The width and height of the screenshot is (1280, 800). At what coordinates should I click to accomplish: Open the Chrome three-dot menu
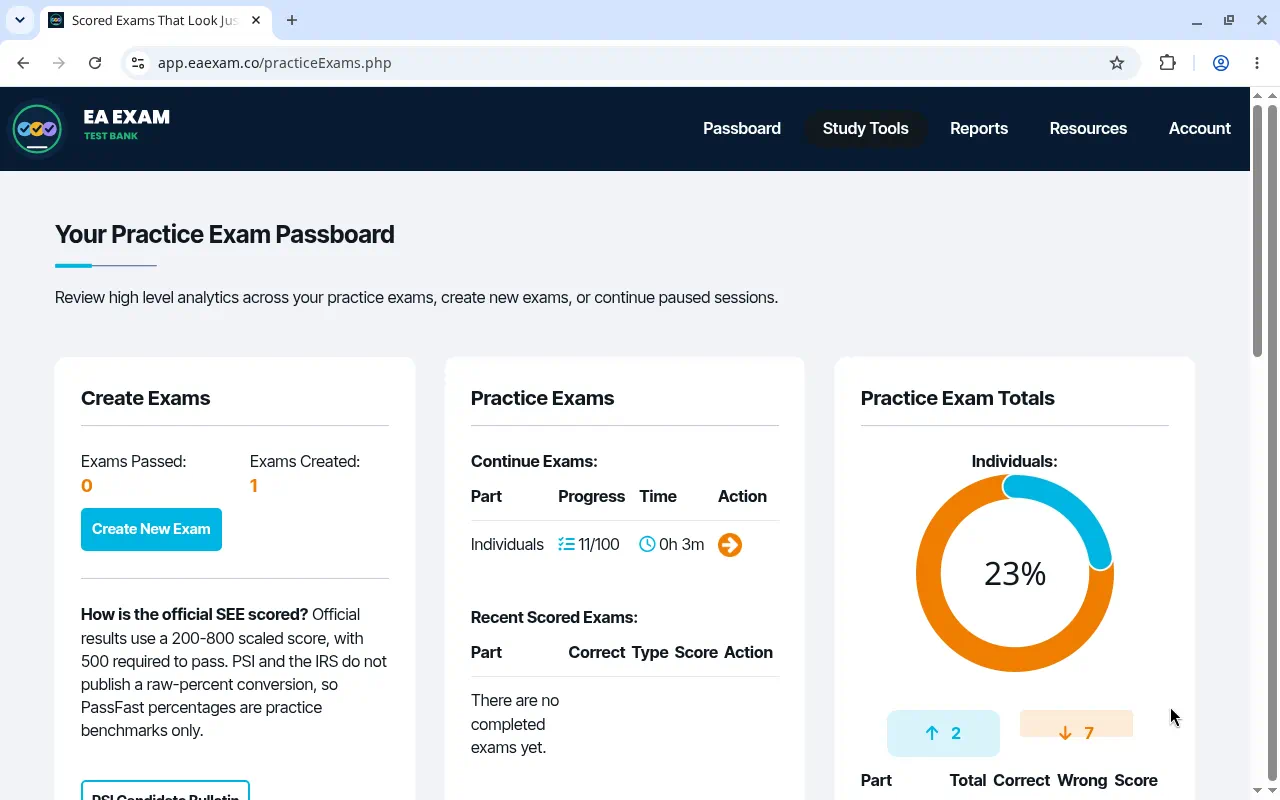click(1257, 63)
